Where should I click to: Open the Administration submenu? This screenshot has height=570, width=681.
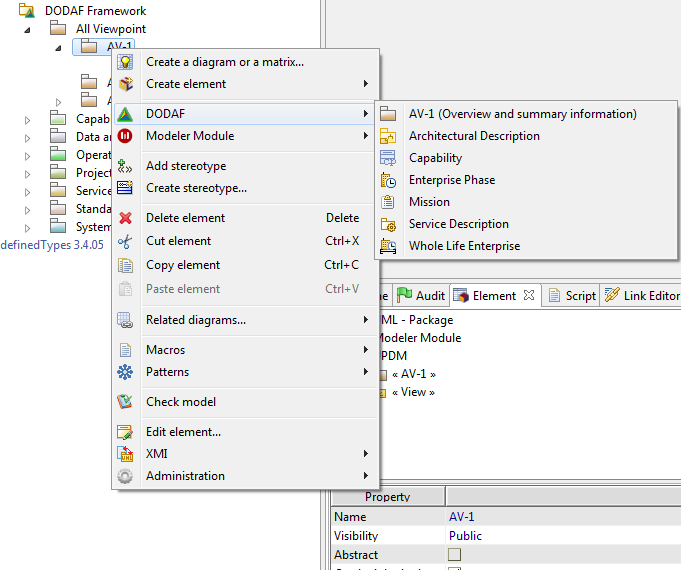(x=245, y=476)
